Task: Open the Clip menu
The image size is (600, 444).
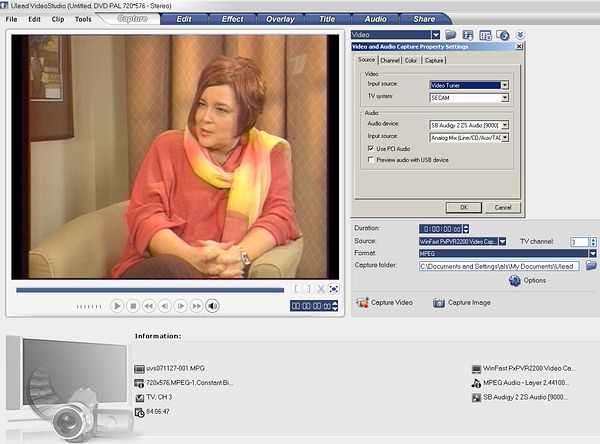Action: [59, 19]
